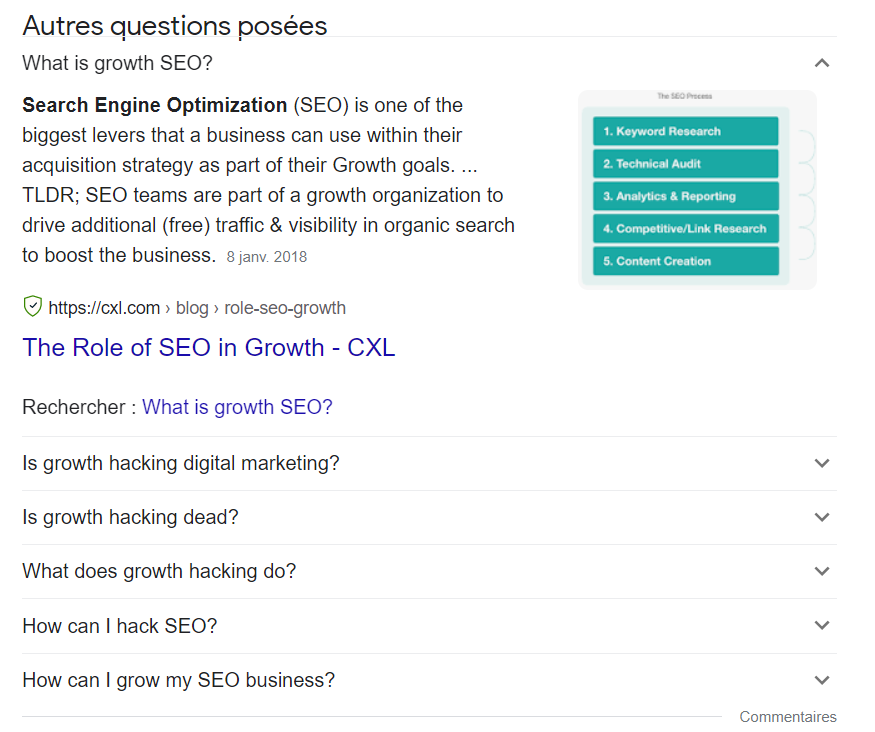Viewport: 875px width, 732px height.
Task: Collapse the "What is growth SEO?" answer chevron
Action: click(x=821, y=63)
